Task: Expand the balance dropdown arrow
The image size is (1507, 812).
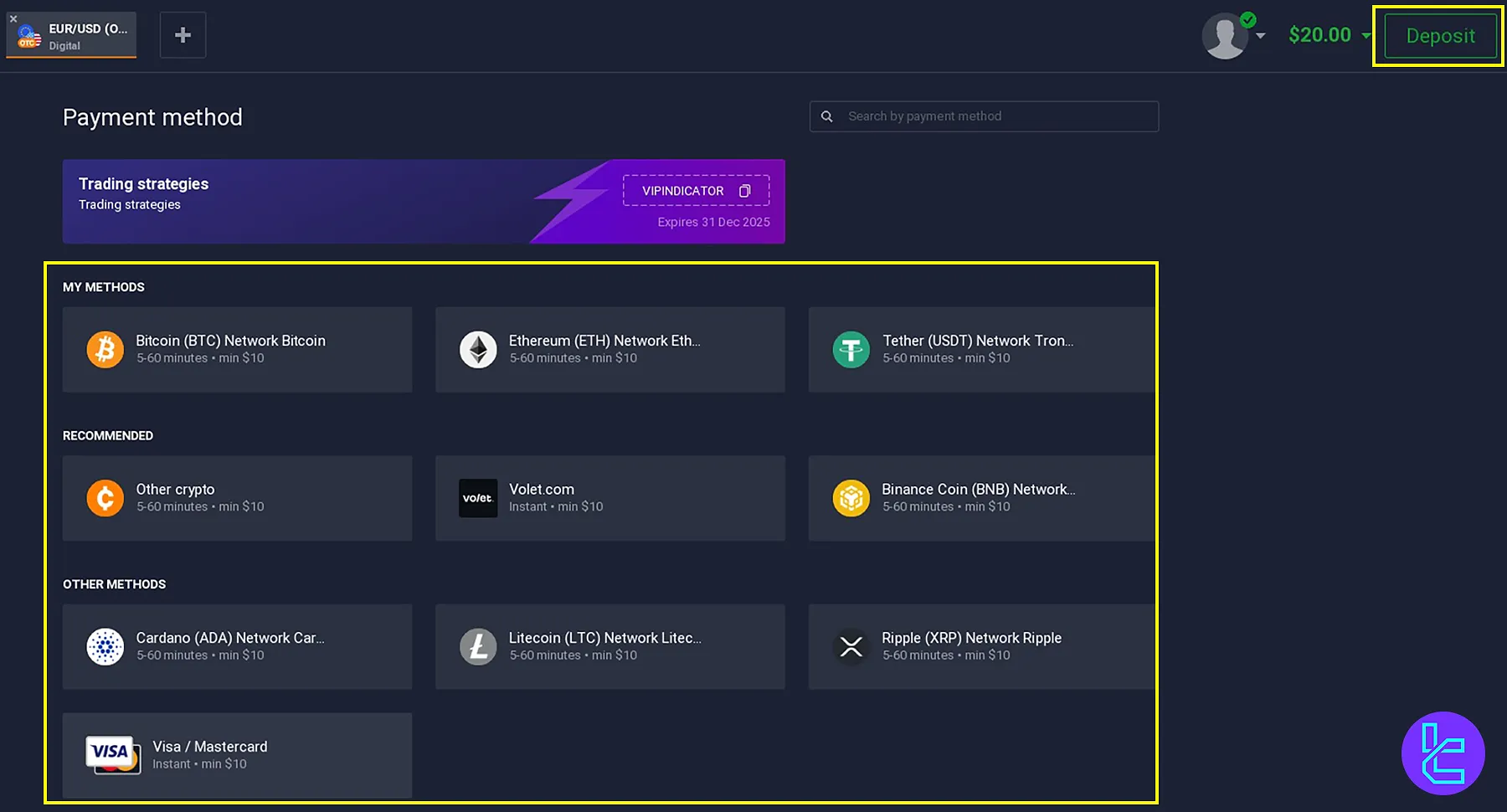Action: click(1366, 35)
